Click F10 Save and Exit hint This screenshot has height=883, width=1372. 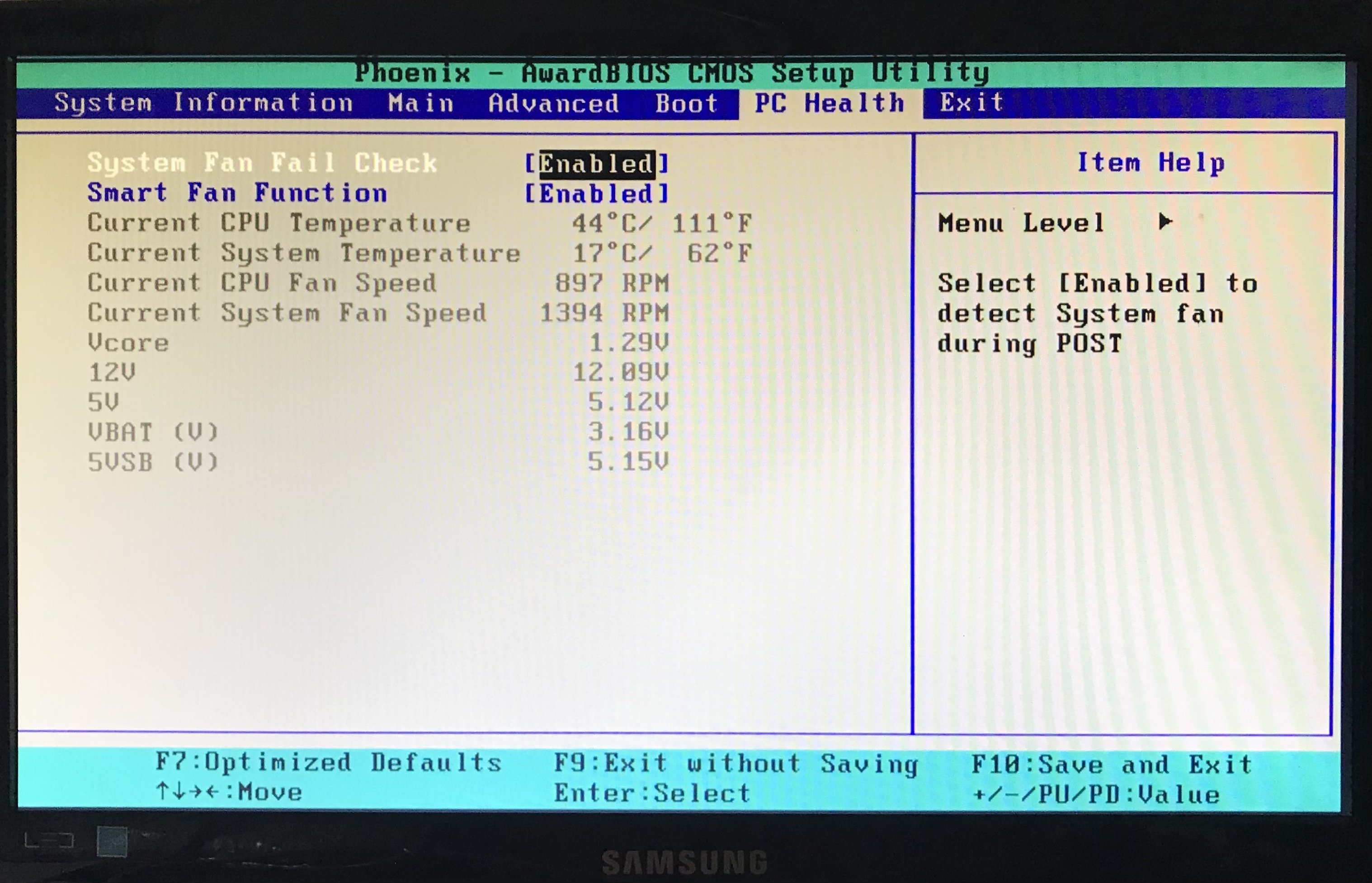(1112, 765)
